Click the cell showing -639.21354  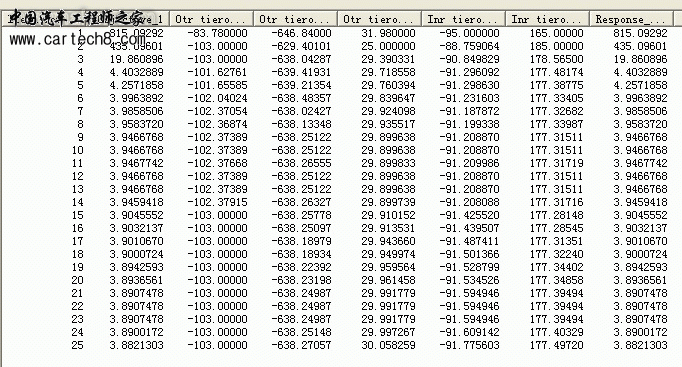[301, 85]
